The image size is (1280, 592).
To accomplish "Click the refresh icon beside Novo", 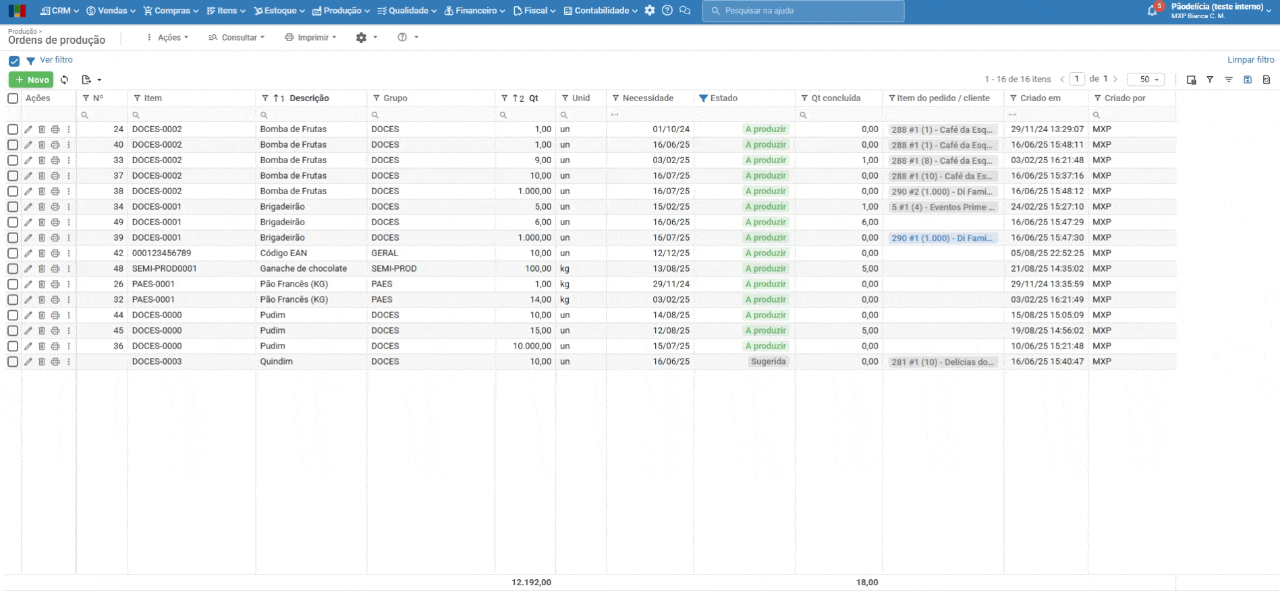I will (65, 80).
